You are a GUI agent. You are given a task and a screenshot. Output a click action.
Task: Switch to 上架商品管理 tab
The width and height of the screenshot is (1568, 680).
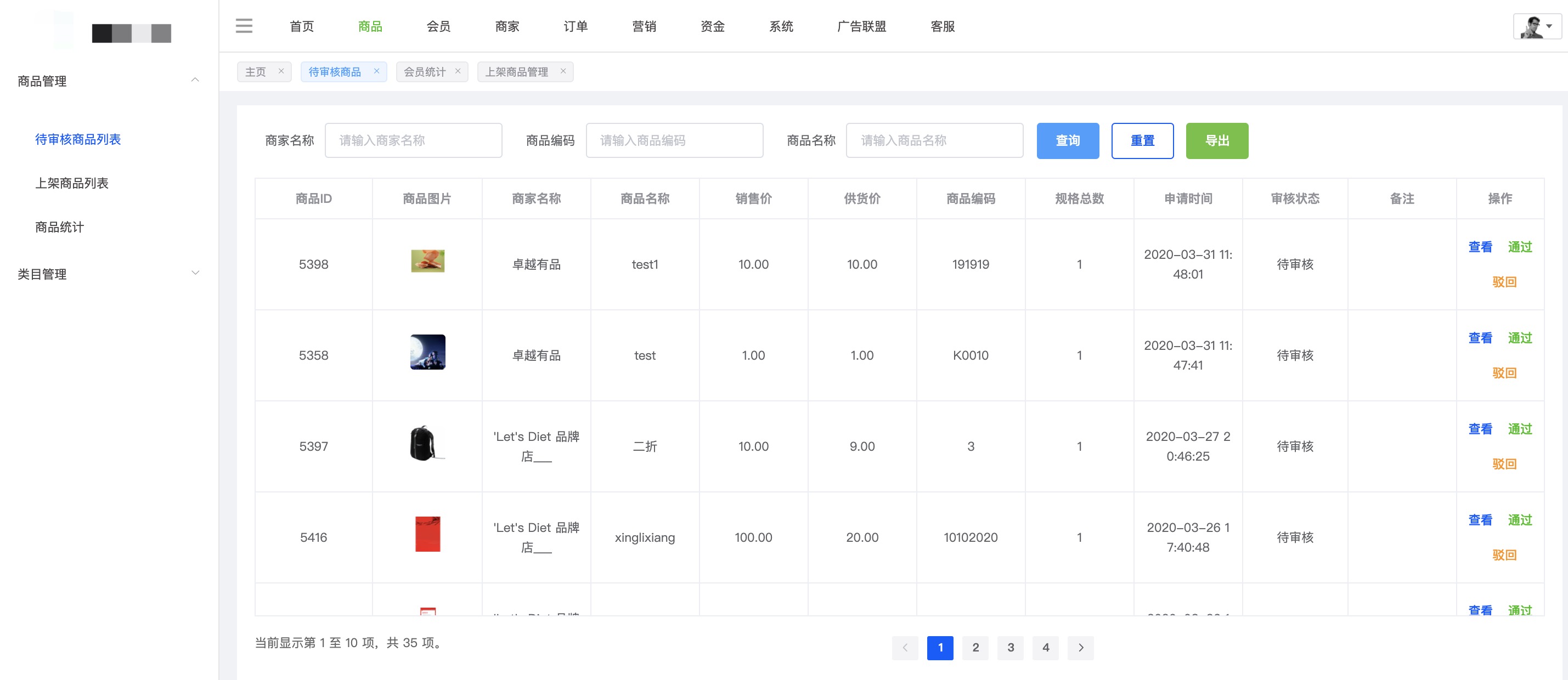pyautogui.click(x=517, y=71)
